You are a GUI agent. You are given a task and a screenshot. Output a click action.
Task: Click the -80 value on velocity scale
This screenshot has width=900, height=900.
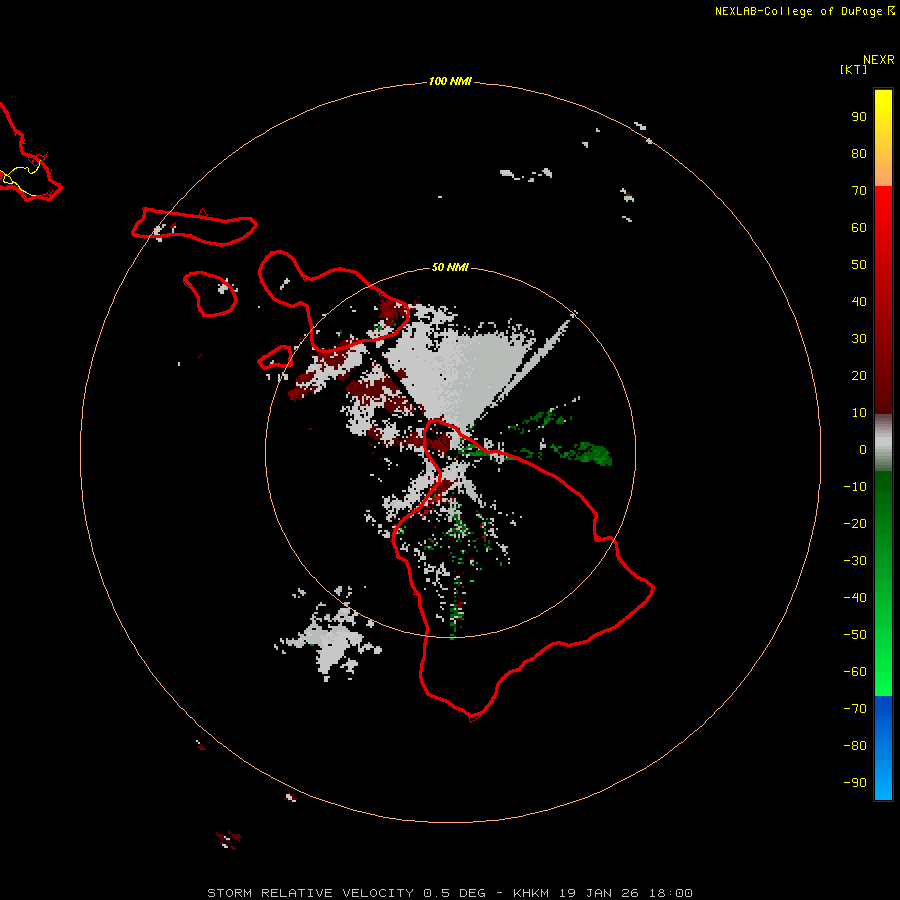(855, 746)
